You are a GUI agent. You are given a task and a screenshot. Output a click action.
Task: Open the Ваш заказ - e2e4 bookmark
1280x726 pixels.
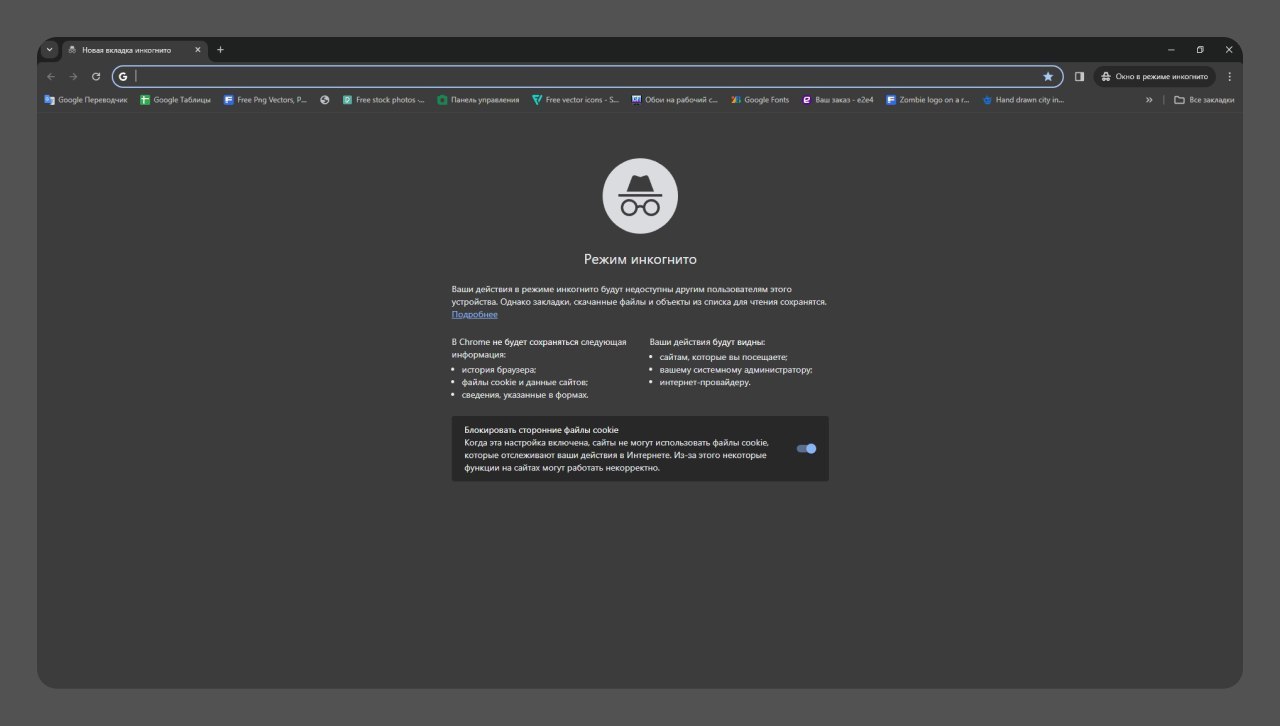[840, 99]
